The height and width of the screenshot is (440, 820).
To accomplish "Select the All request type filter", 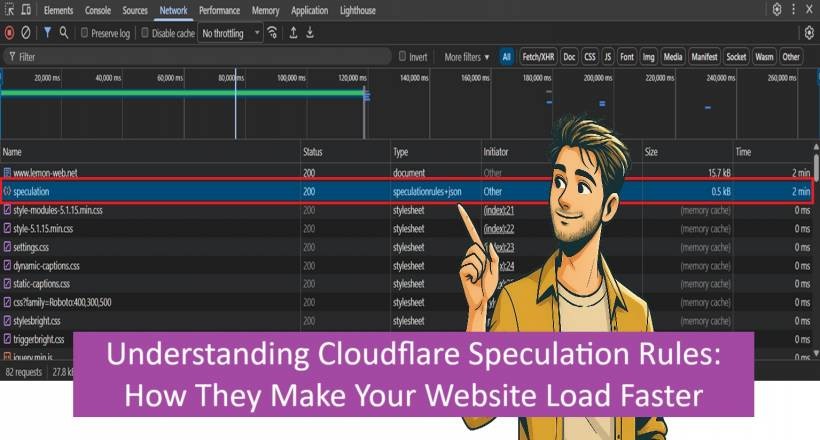I will pos(506,57).
